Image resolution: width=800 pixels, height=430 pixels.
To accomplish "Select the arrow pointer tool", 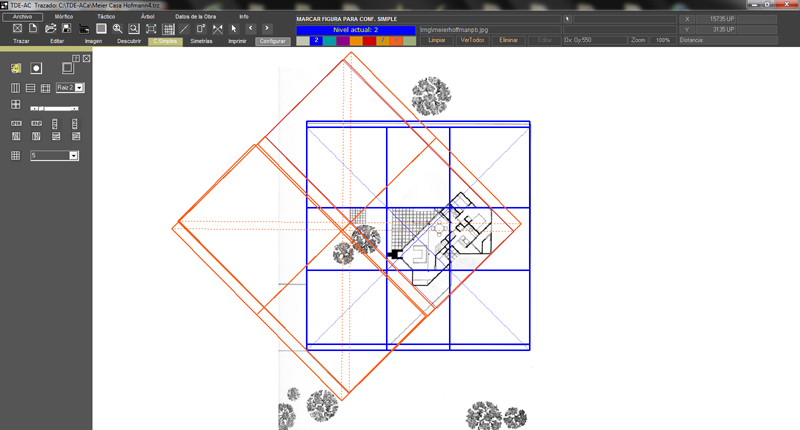I will pyautogui.click(x=234, y=29).
